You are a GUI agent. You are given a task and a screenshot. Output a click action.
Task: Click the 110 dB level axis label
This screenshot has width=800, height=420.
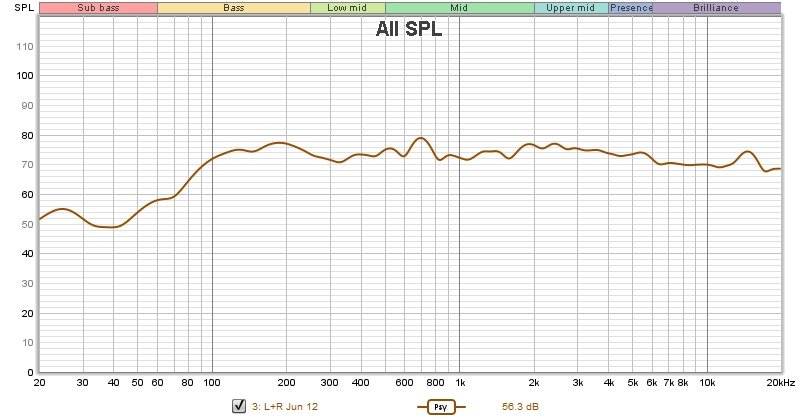25,47
